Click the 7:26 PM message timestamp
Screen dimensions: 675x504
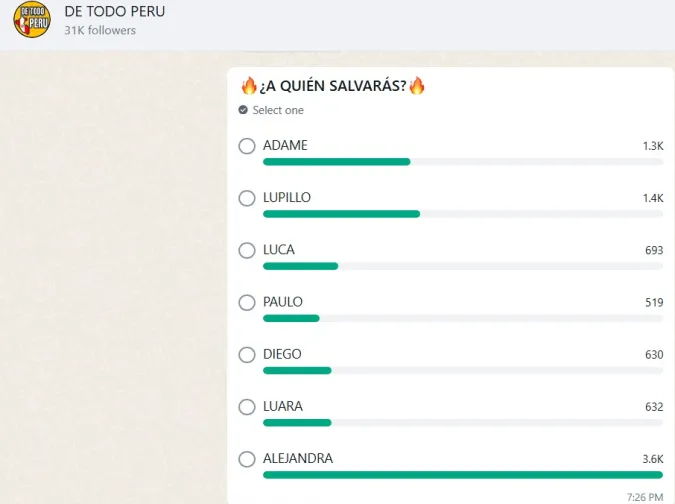(x=644, y=496)
